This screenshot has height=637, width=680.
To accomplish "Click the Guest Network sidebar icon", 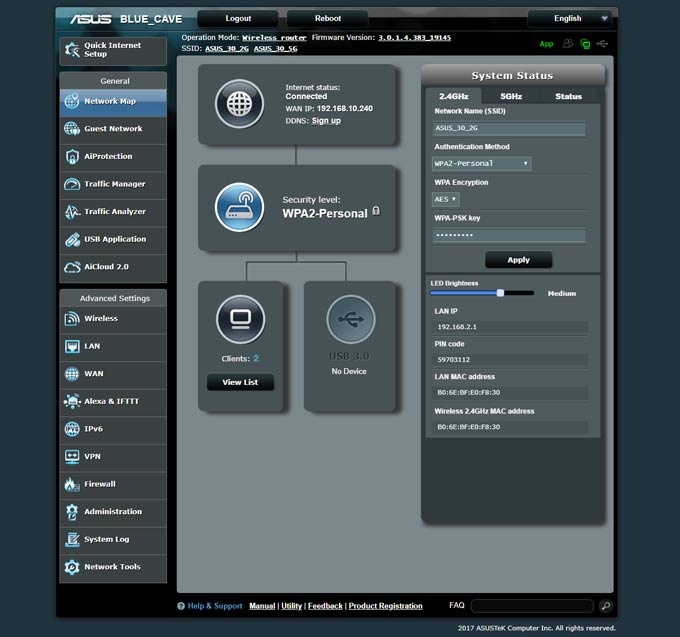I will 72,129.
